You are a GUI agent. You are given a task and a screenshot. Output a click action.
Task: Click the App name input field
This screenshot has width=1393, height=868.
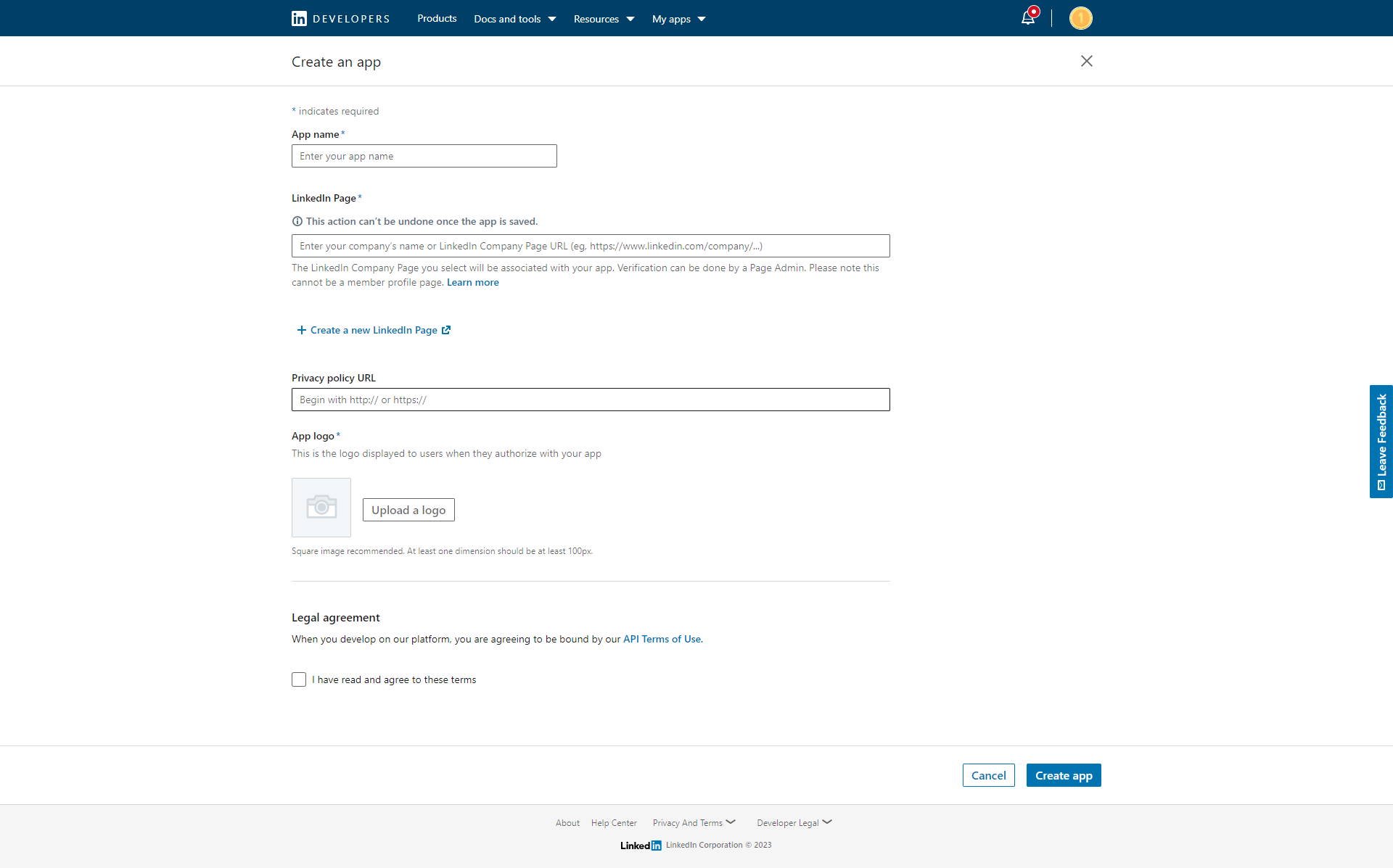click(x=424, y=156)
